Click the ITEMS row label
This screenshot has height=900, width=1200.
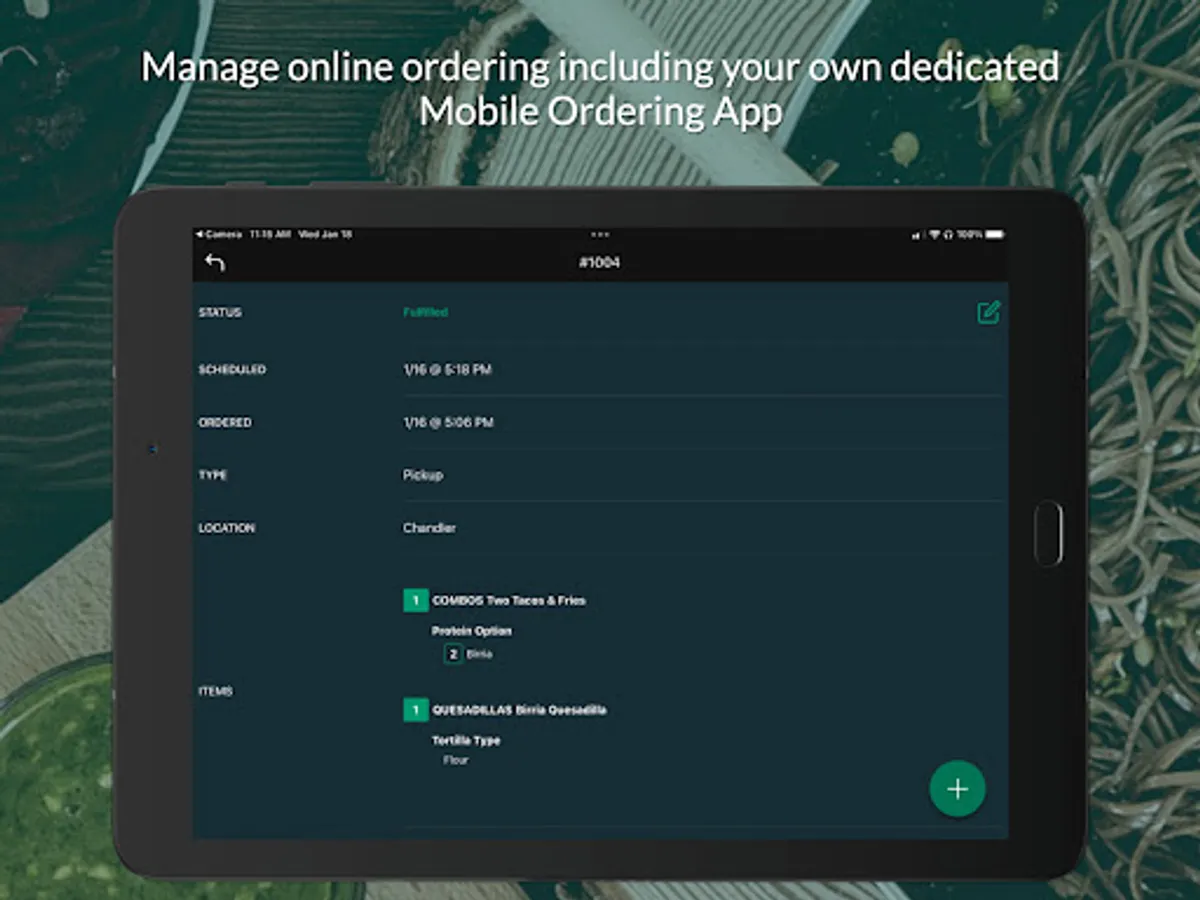tap(215, 691)
